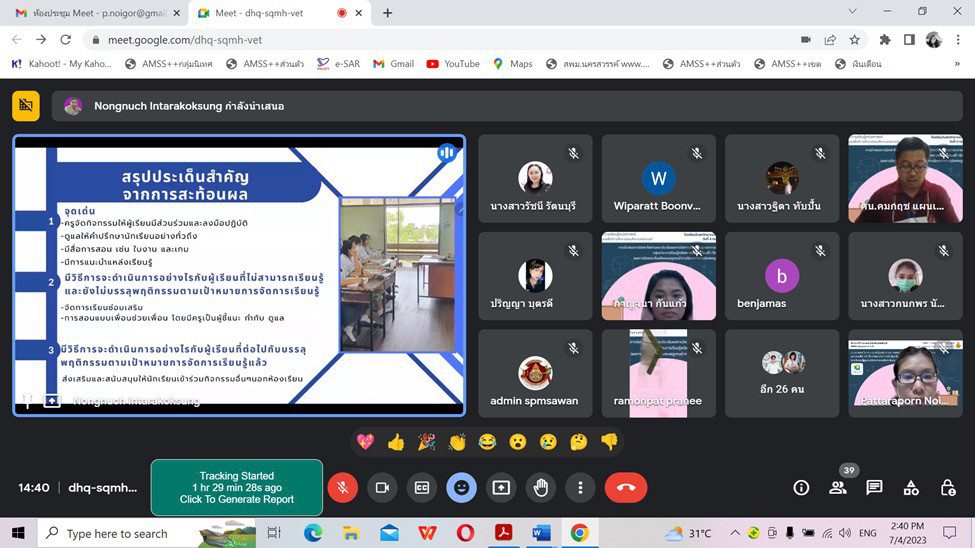Switch to the Gmail browser tab
Image resolution: width=975 pixels, height=548 pixels.
[98, 13]
